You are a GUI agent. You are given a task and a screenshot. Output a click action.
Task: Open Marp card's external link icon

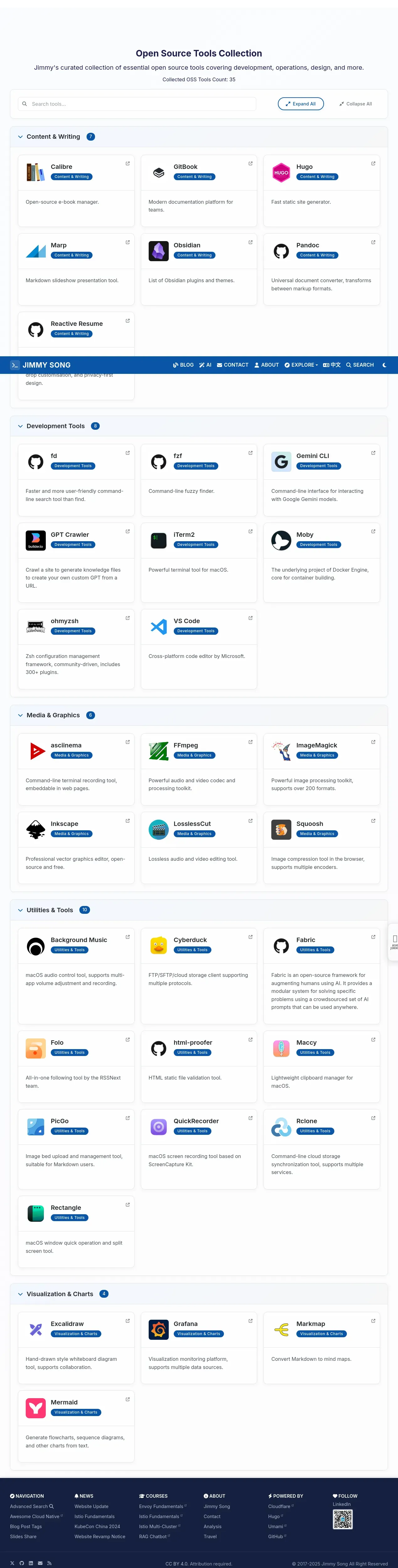tap(127, 242)
